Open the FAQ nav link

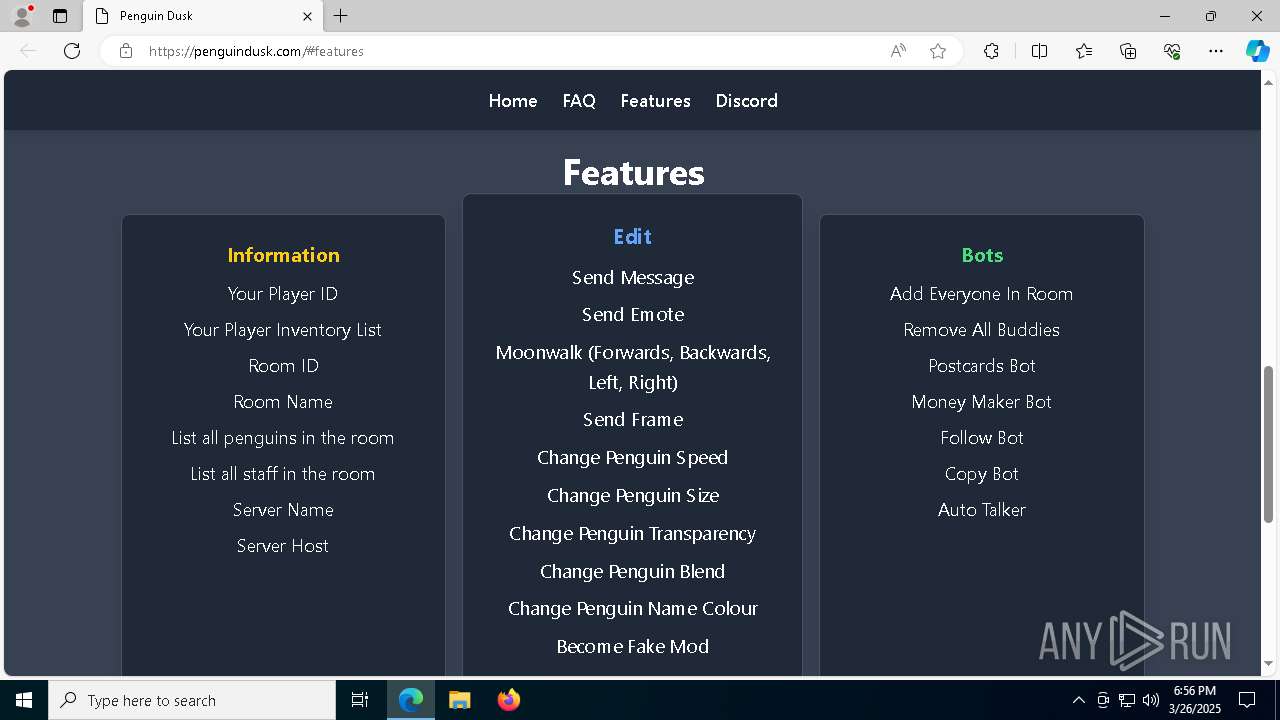pyautogui.click(x=579, y=101)
